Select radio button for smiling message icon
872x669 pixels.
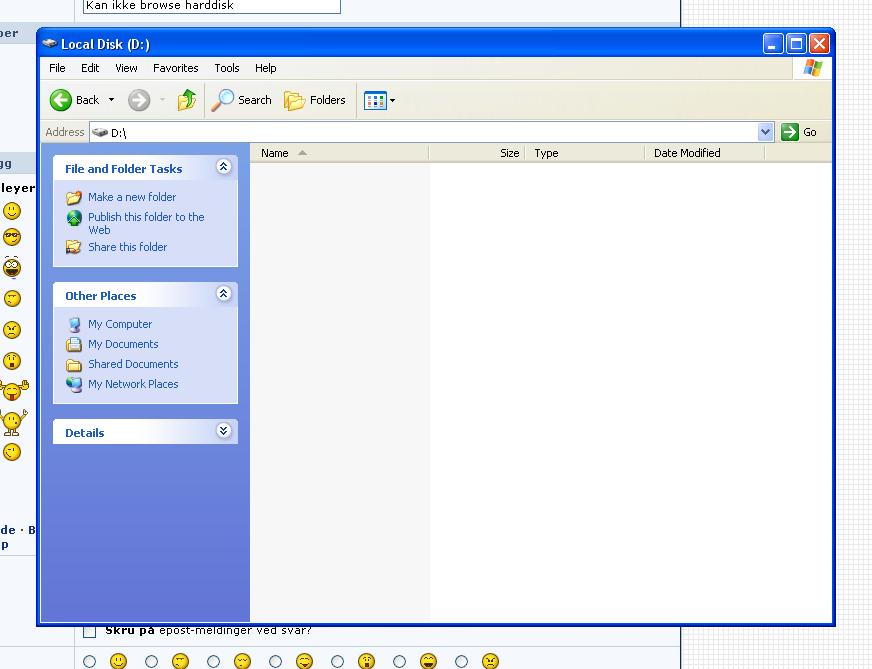(x=90, y=661)
